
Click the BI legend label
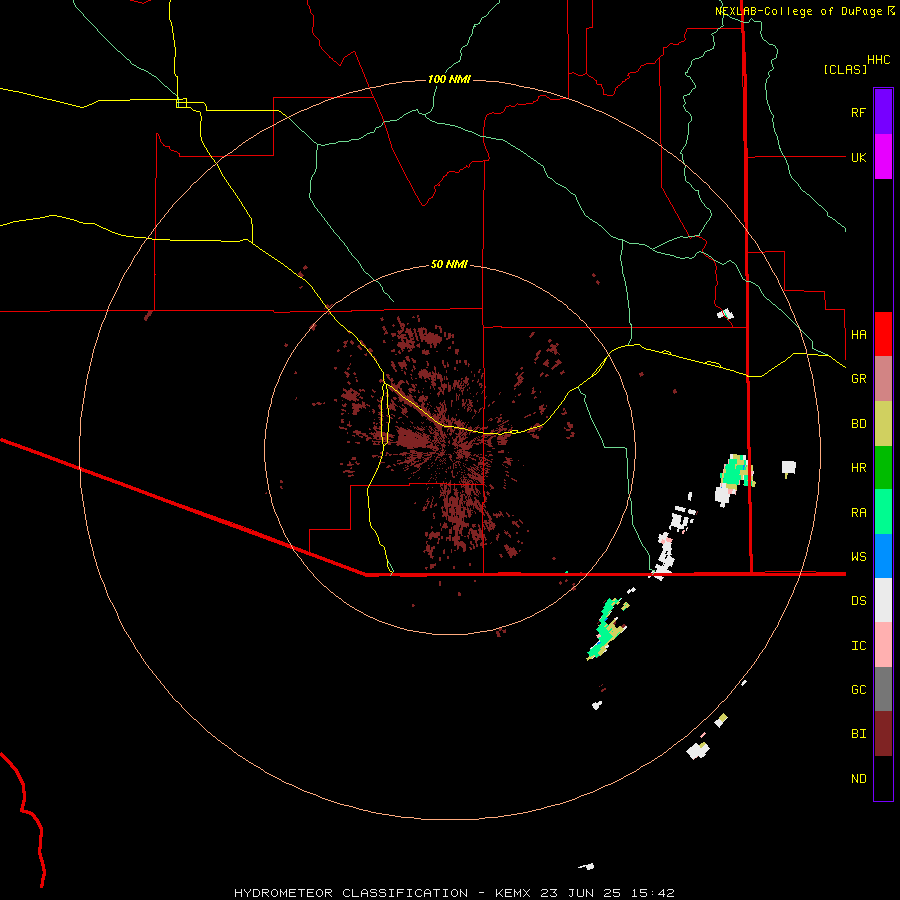[x=858, y=734]
